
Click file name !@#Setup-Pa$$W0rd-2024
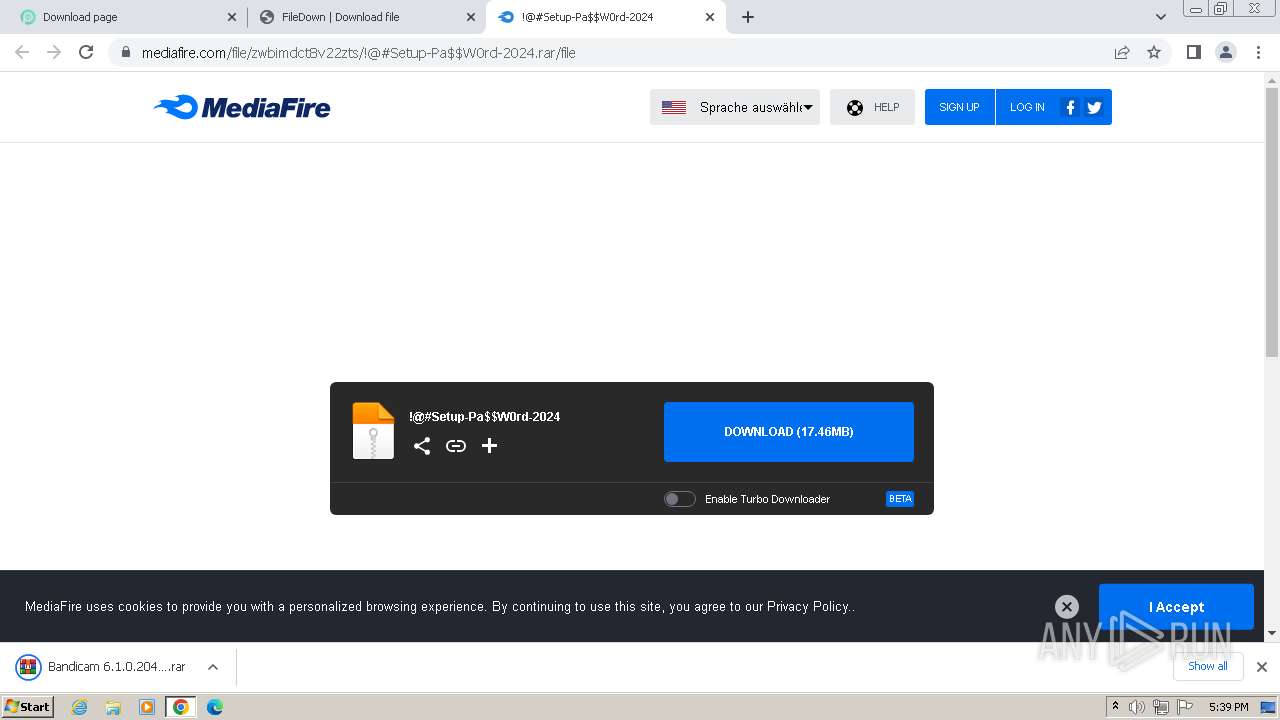click(x=484, y=417)
